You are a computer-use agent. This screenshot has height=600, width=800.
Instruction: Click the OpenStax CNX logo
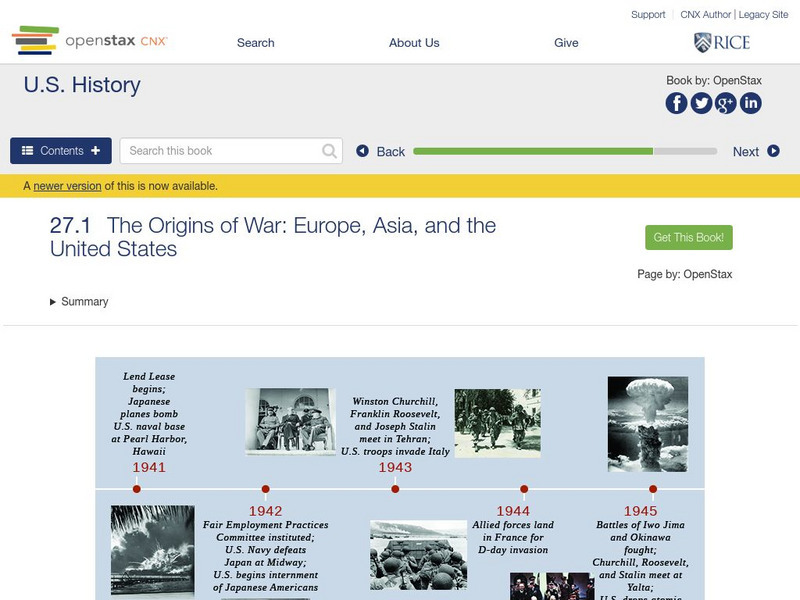pos(90,41)
